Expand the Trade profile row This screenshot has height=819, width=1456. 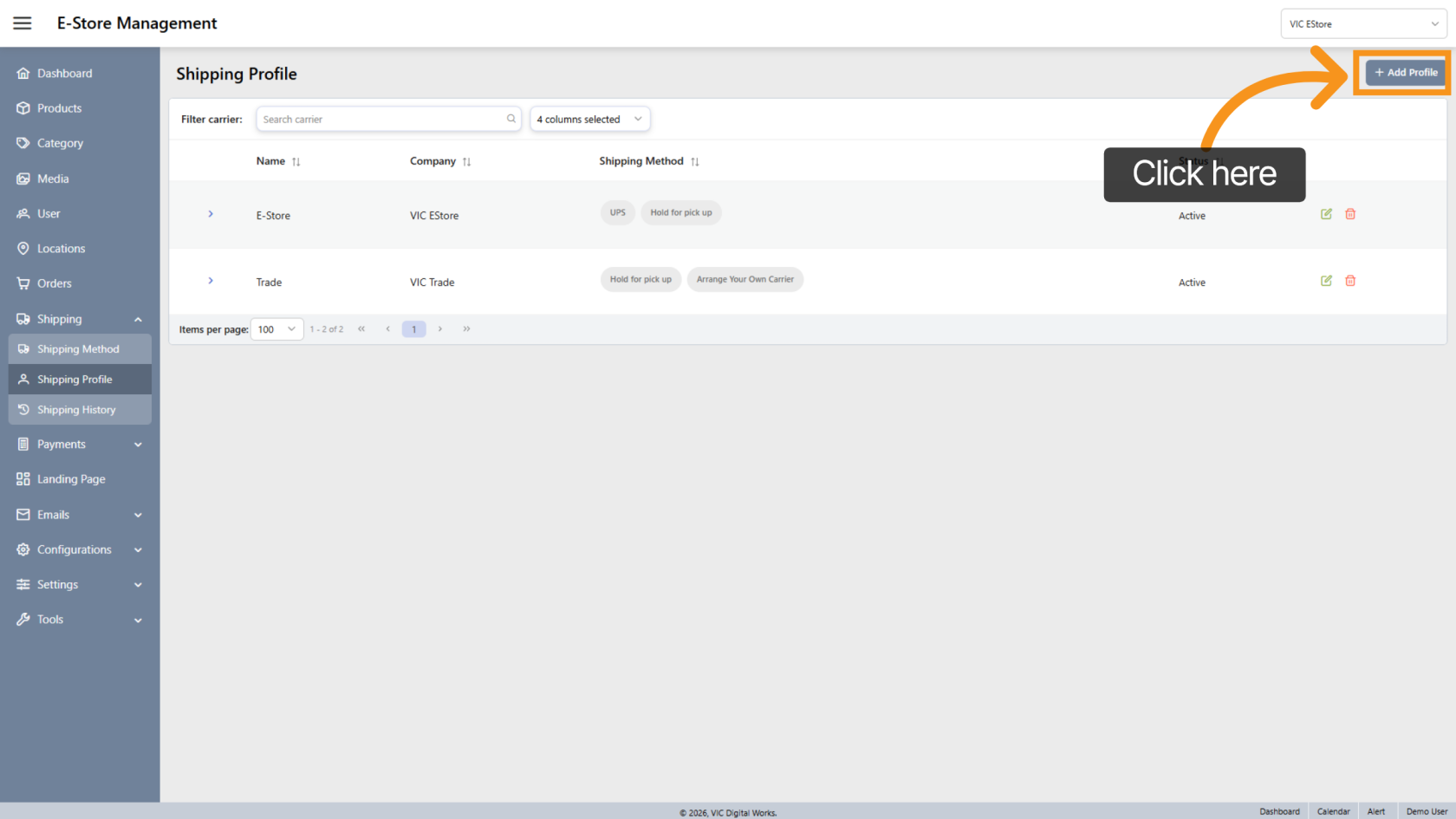[211, 281]
